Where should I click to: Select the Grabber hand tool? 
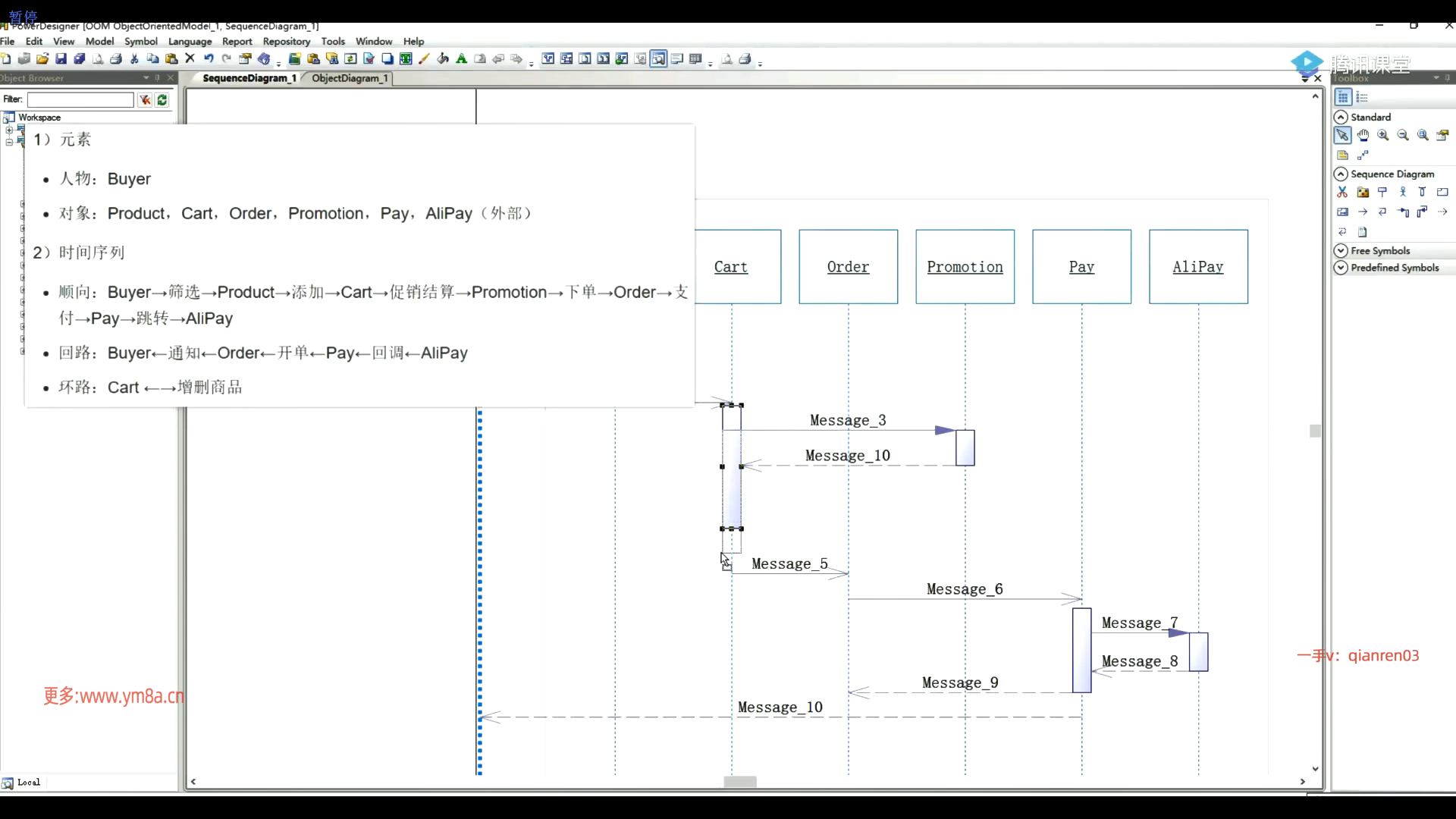(1363, 136)
